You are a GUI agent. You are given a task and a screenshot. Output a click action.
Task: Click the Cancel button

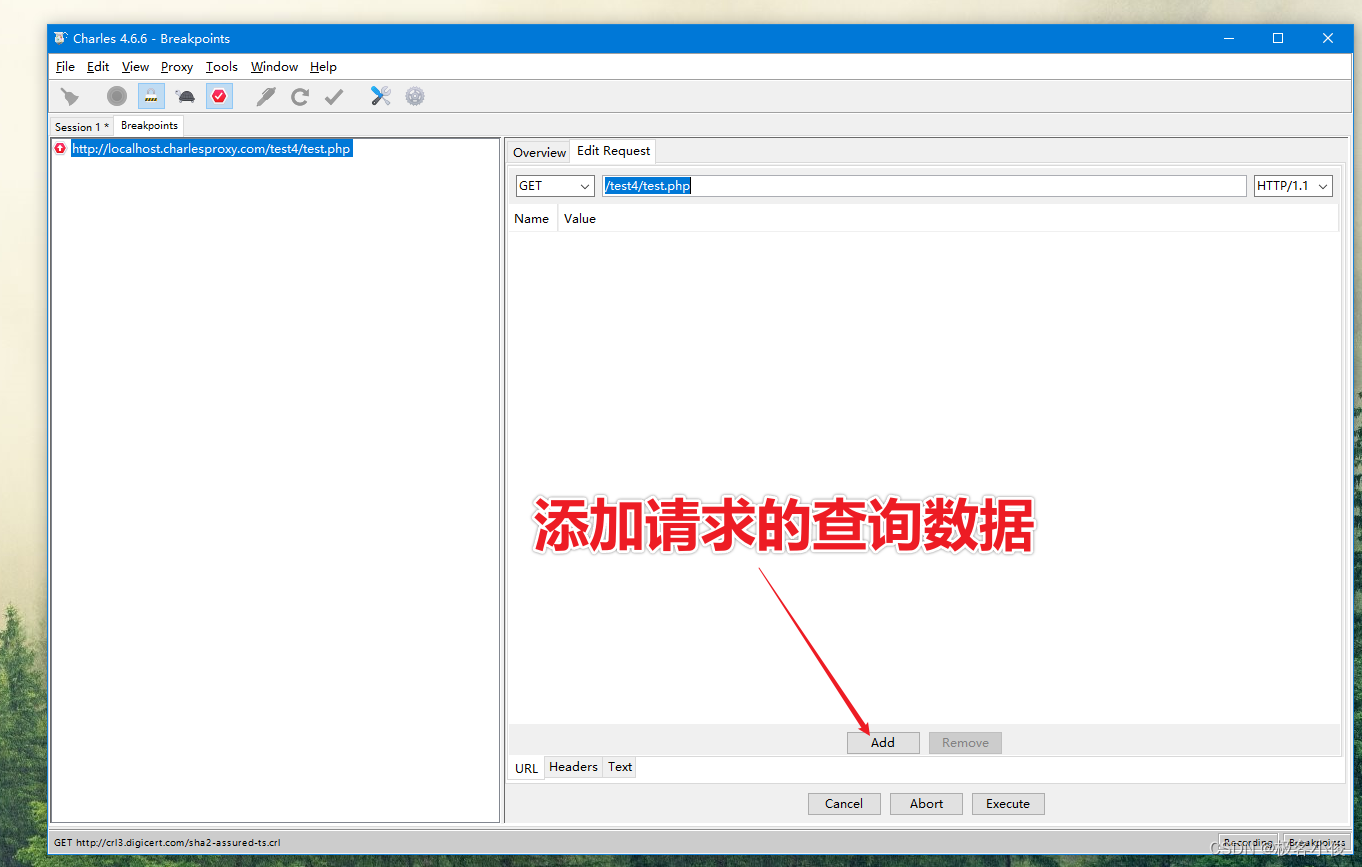point(844,803)
